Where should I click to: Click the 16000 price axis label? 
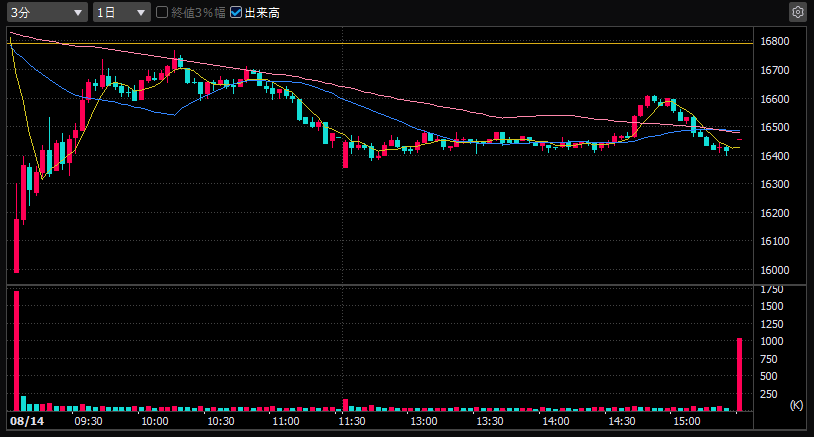click(x=775, y=270)
